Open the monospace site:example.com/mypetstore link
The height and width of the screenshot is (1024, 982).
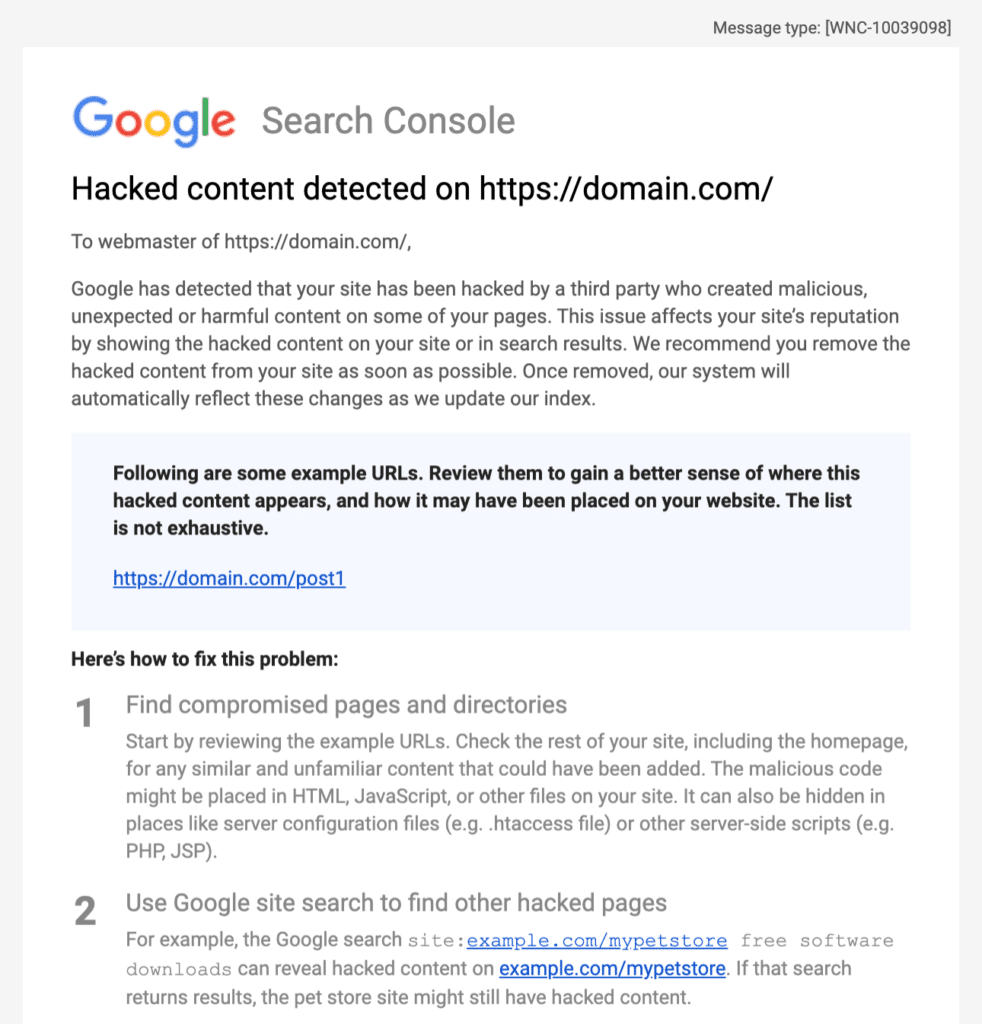point(597,940)
